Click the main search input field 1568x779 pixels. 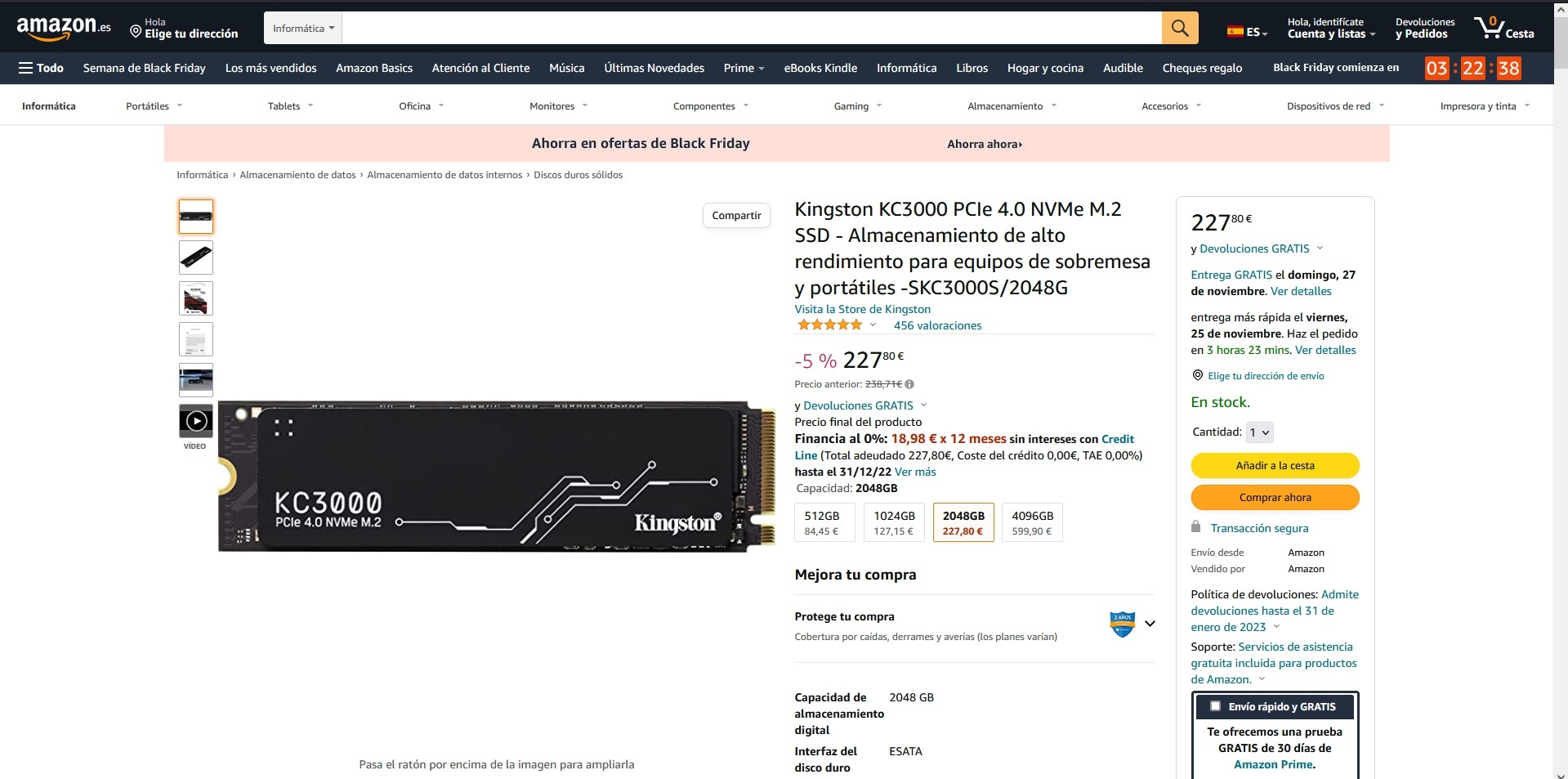(x=752, y=28)
